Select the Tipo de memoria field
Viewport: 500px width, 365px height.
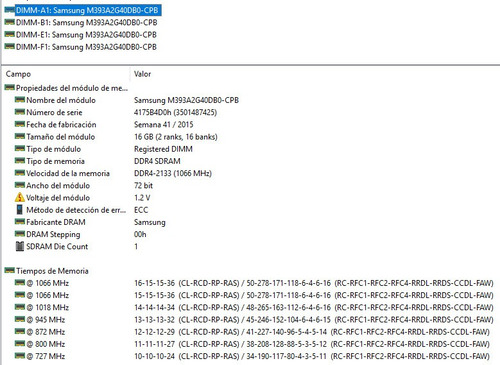55,161
